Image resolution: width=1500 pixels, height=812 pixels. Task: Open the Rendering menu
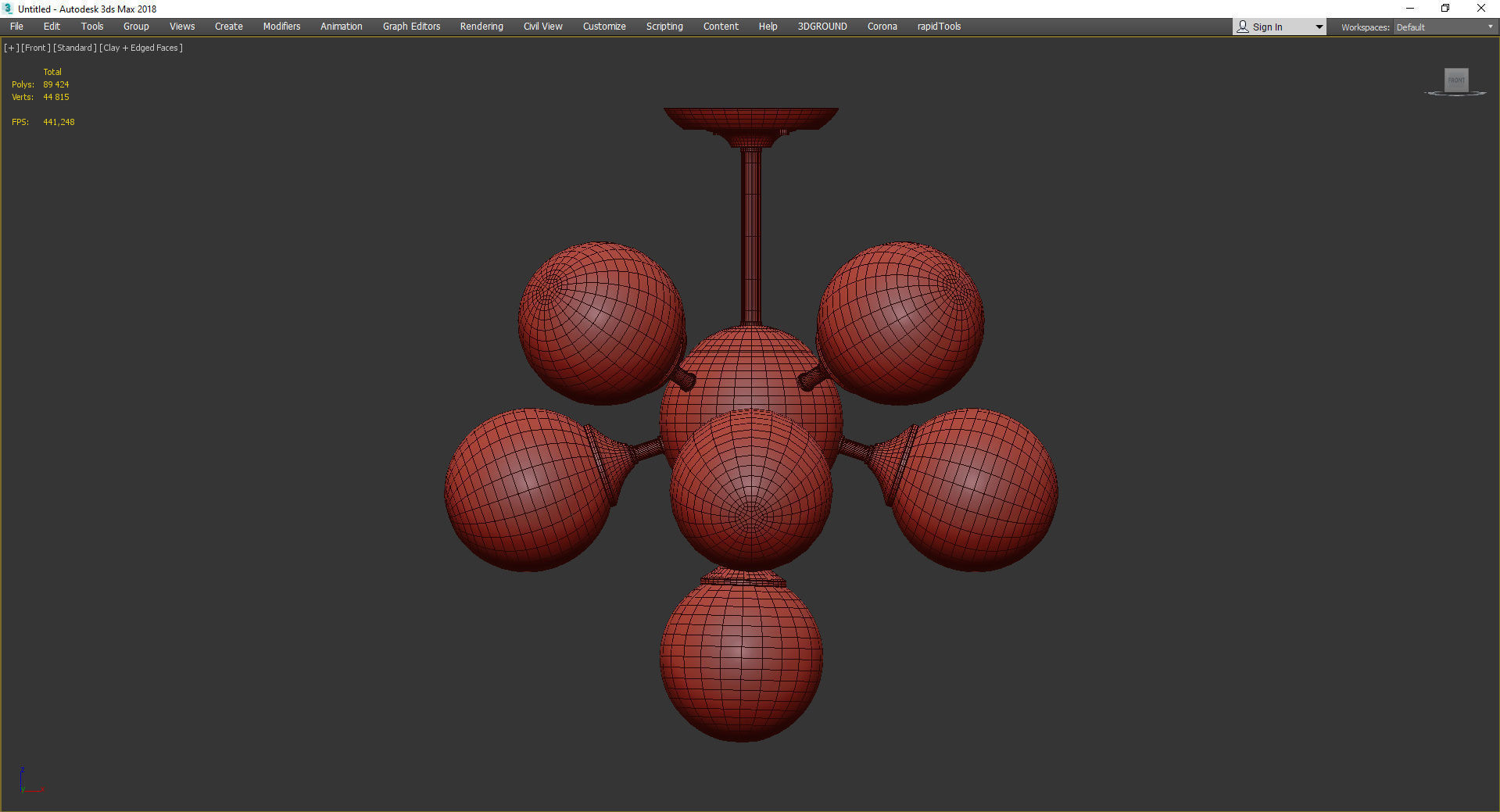[482, 27]
